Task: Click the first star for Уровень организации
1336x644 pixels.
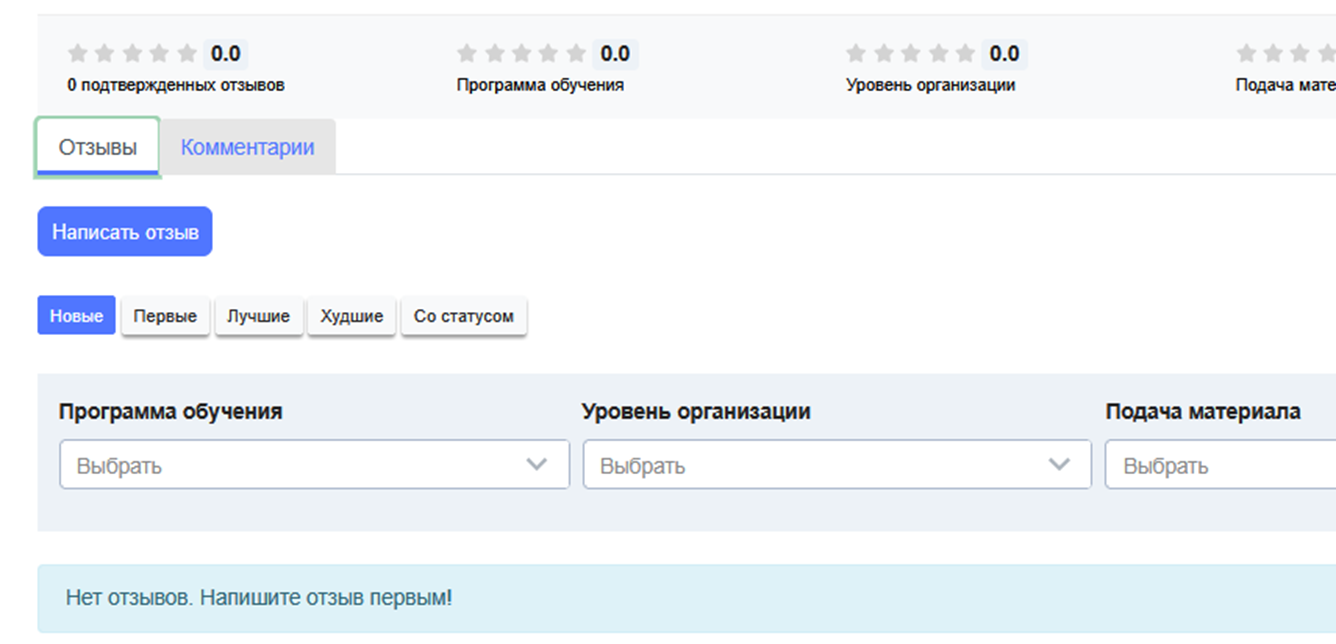Action: [x=855, y=53]
